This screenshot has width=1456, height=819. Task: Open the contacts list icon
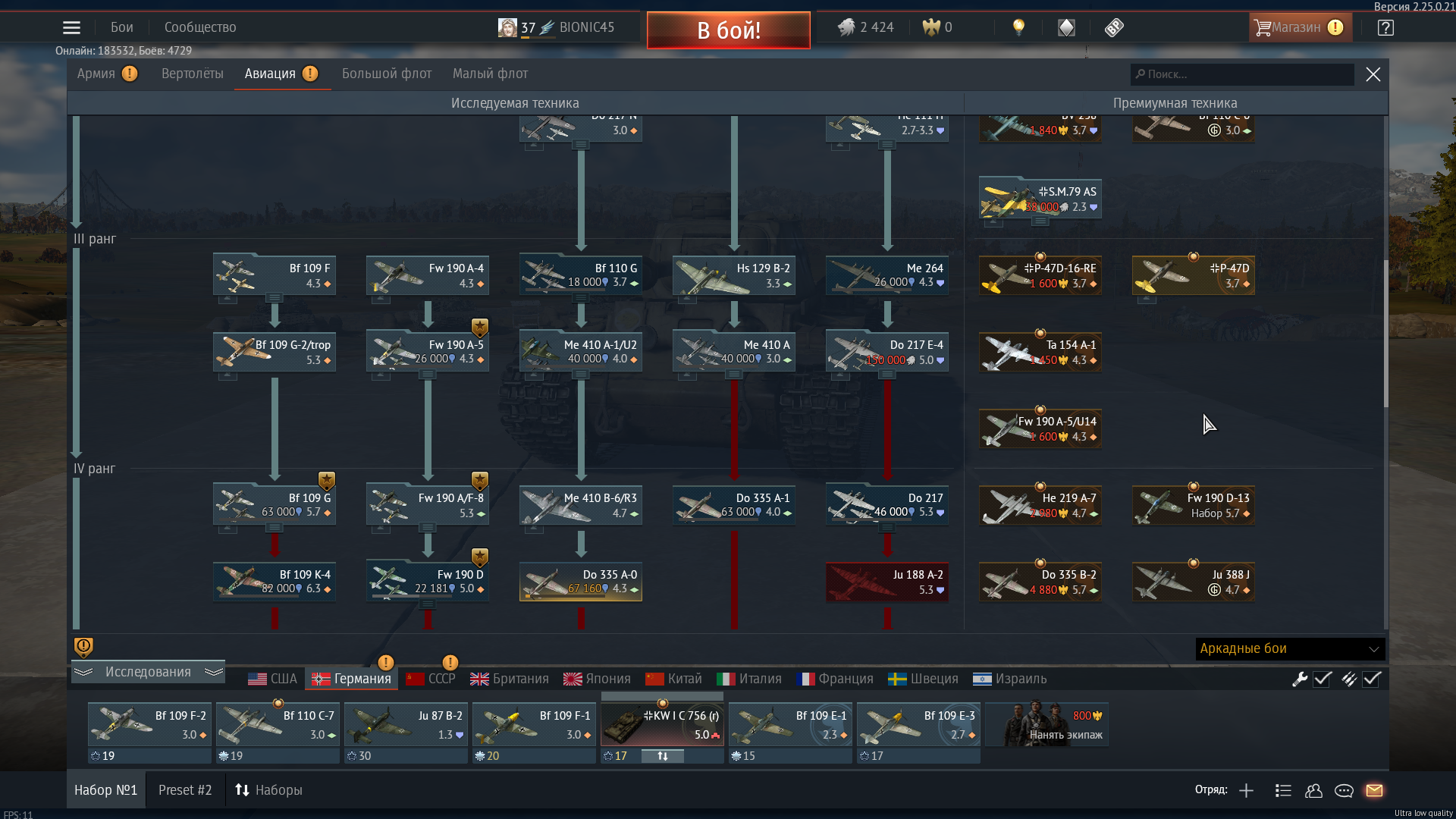click(1283, 791)
